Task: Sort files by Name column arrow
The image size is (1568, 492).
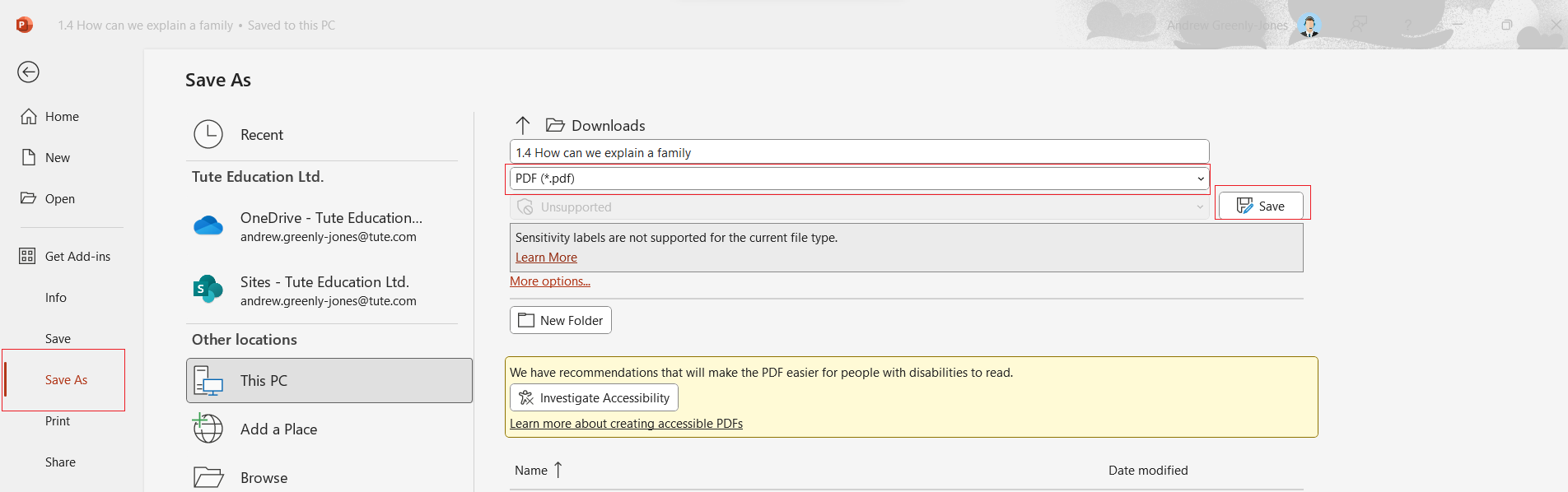Action: [558, 470]
